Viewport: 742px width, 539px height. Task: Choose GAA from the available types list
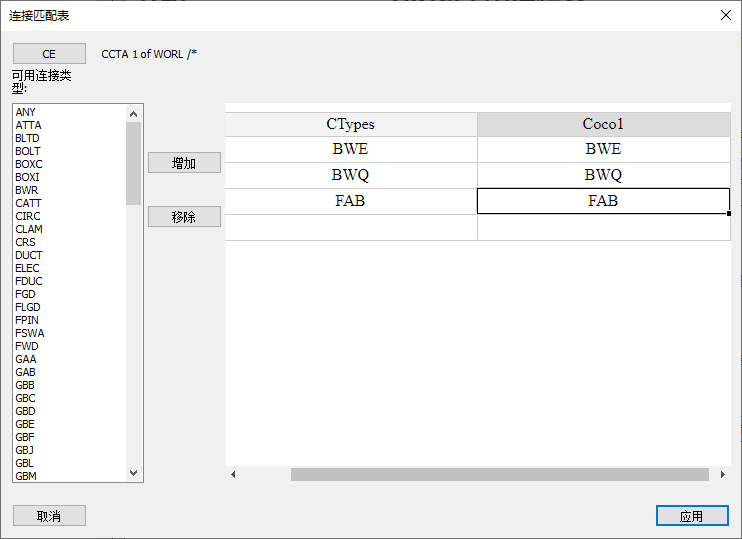[x=26, y=359]
